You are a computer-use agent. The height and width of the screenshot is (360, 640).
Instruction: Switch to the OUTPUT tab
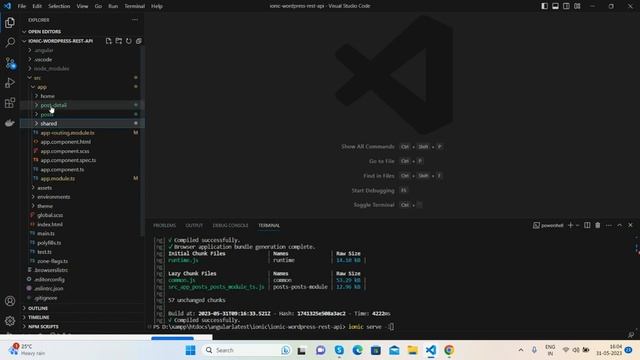pos(194,225)
